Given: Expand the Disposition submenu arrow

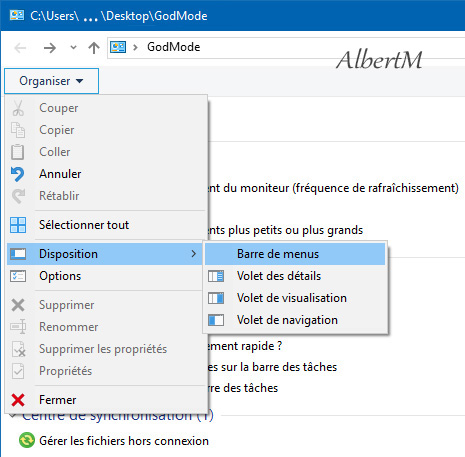Looking at the screenshot, I should click(x=194, y=254).
